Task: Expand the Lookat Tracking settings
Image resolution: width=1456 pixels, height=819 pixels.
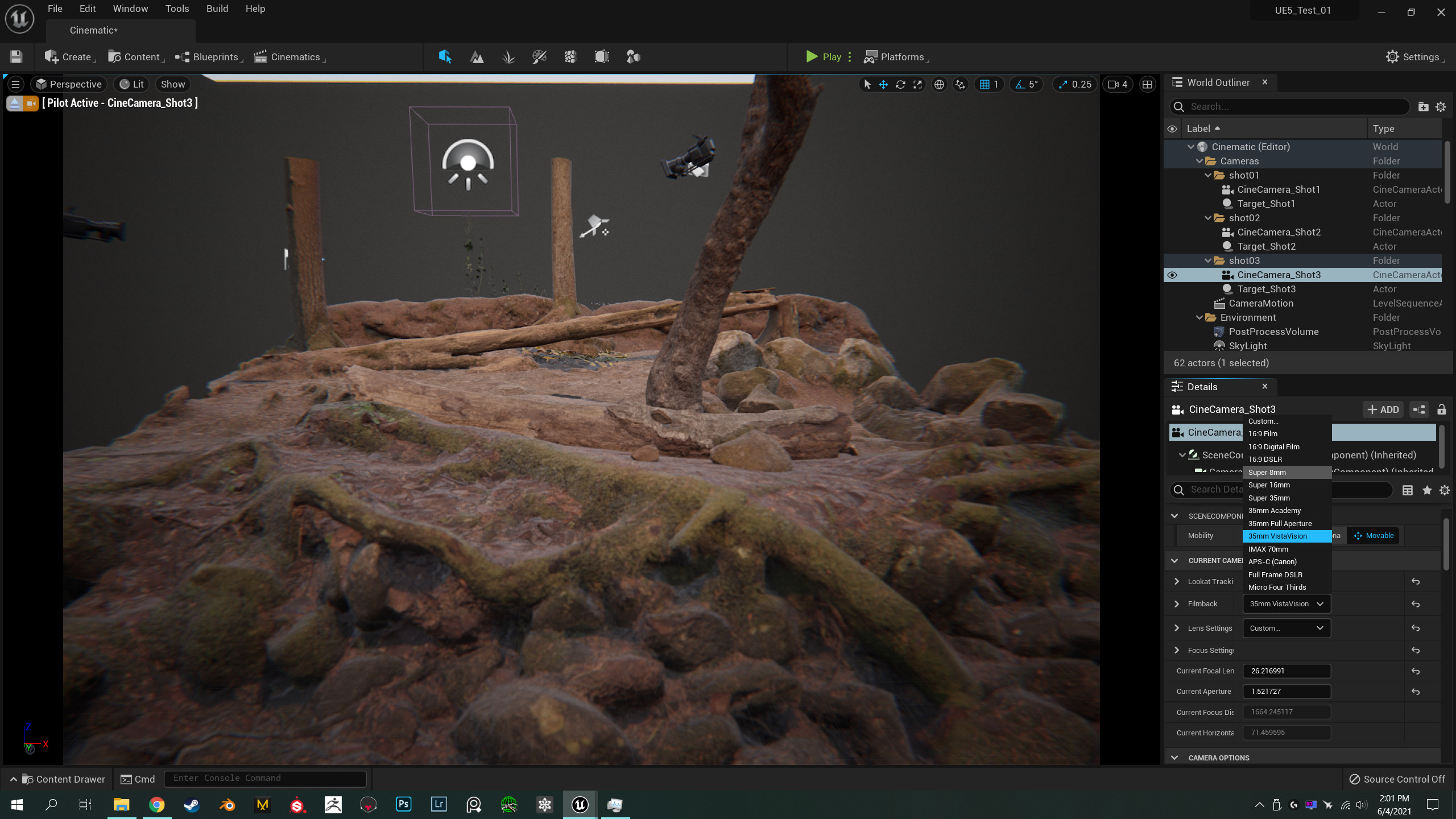Action: pyautogui.click(x=1177, y=581)
